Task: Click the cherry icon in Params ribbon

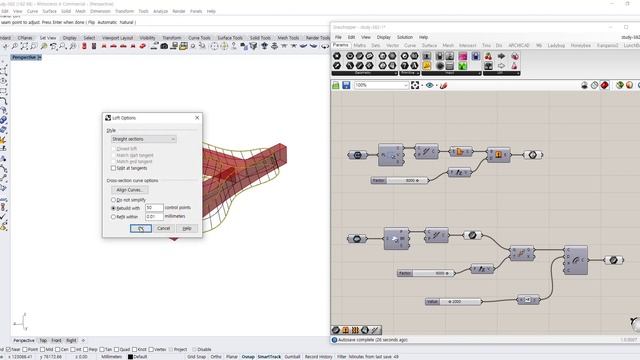Action: [488, 56]
